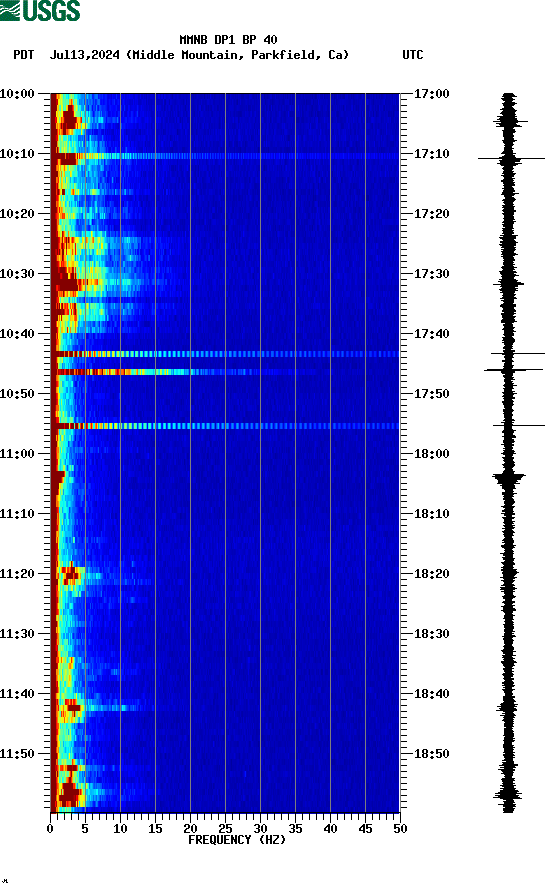
Task: Click the '25' frequency axis tick label
Action: pyautogui.click(x=225, y=829)
